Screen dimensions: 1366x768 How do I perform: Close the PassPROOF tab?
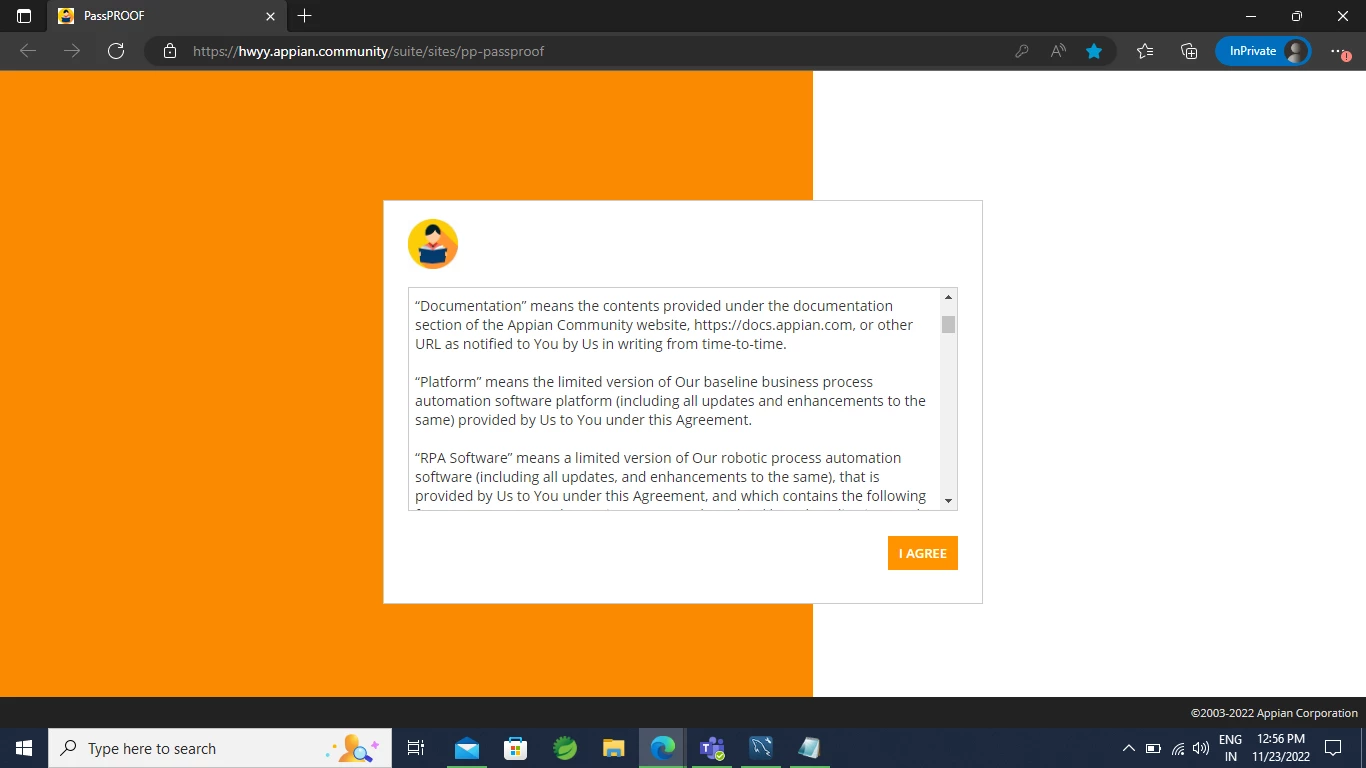pyautogui.click(x=270, y=16)
